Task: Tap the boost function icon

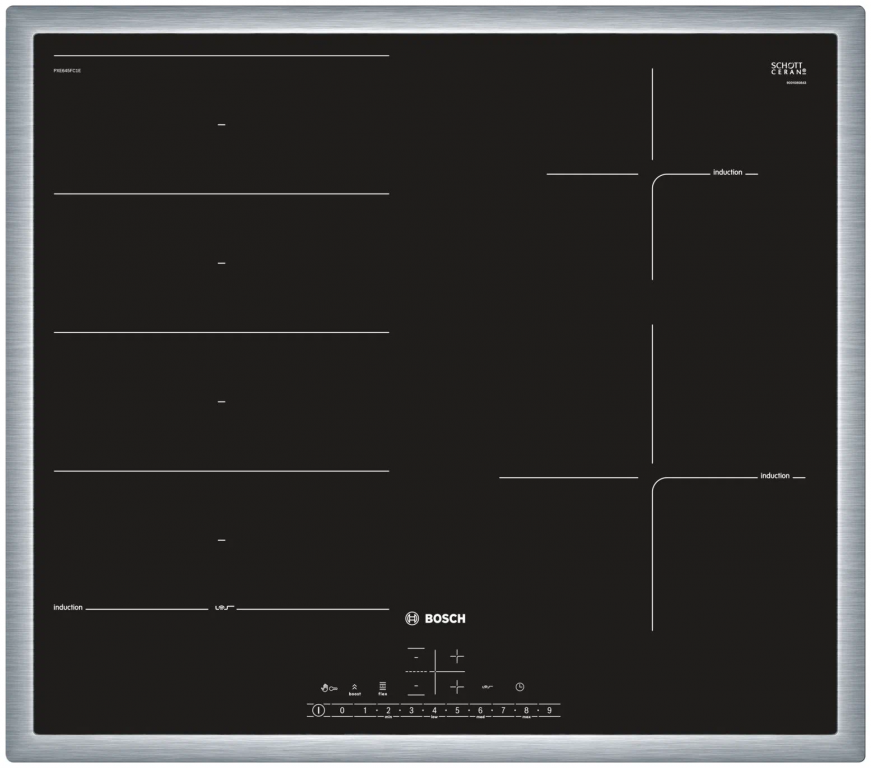Action: tap(354, 688)
